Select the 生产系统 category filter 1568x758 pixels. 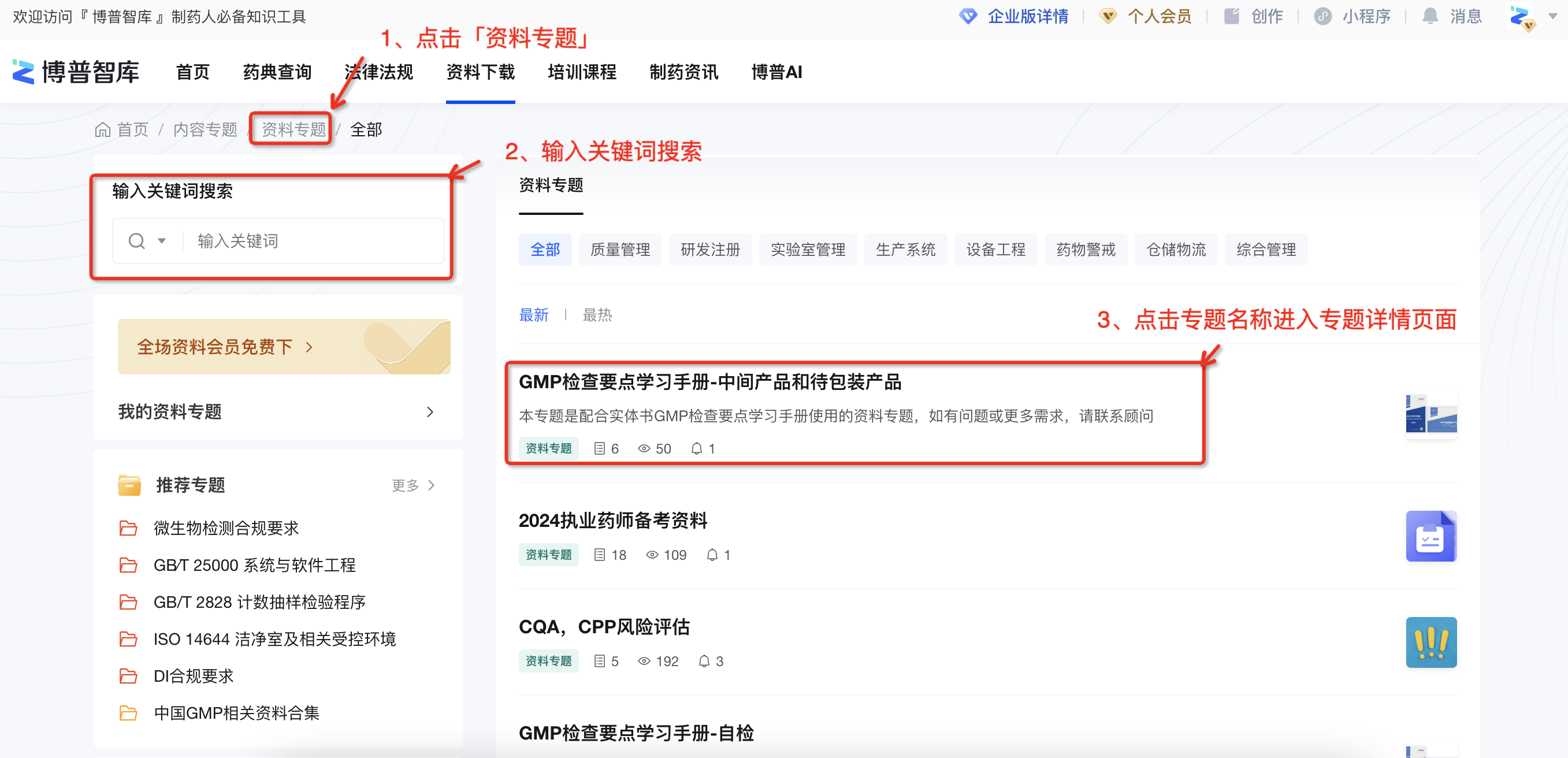coord(905,250)
